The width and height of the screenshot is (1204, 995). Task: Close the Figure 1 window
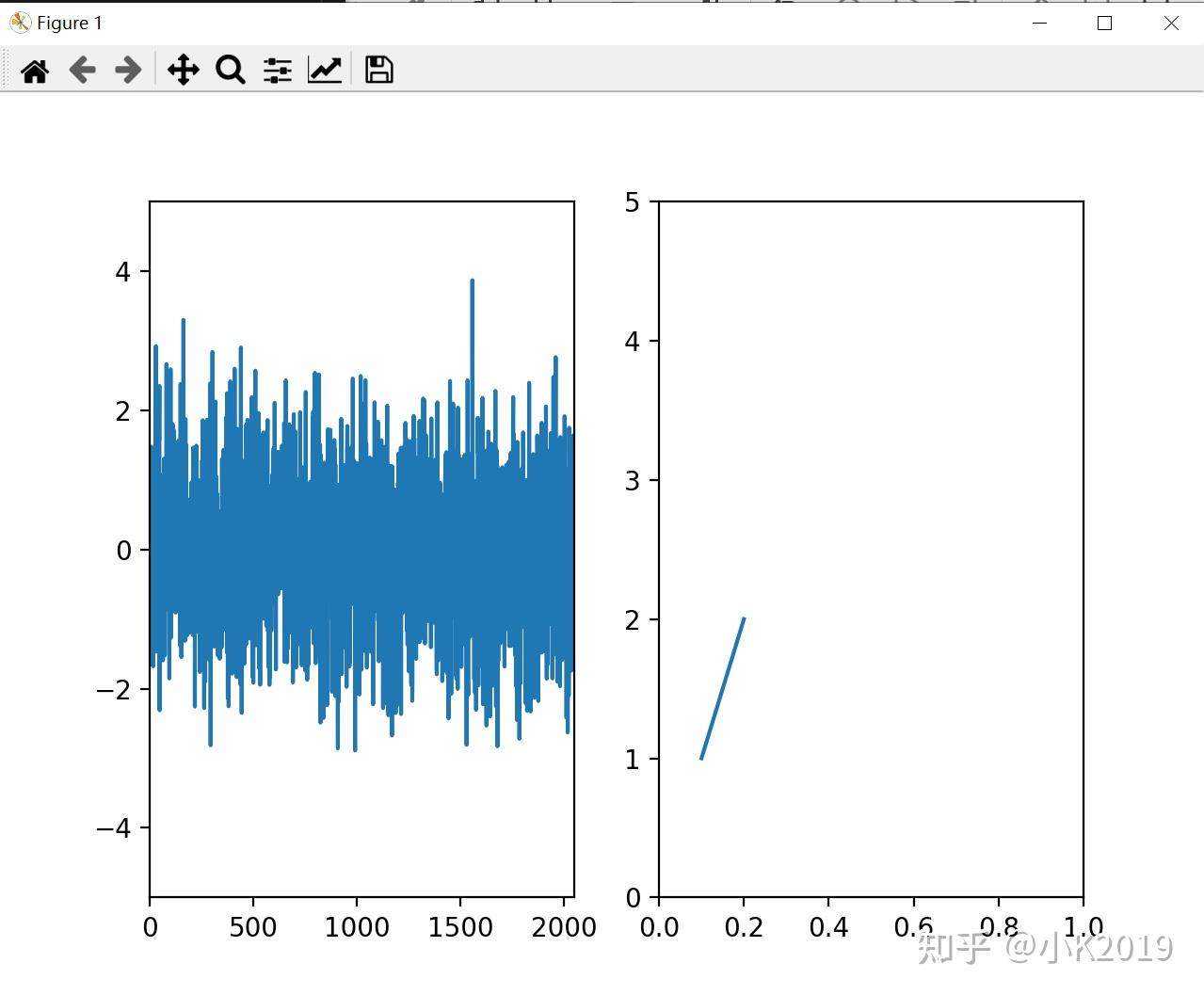click(1171, 23)
